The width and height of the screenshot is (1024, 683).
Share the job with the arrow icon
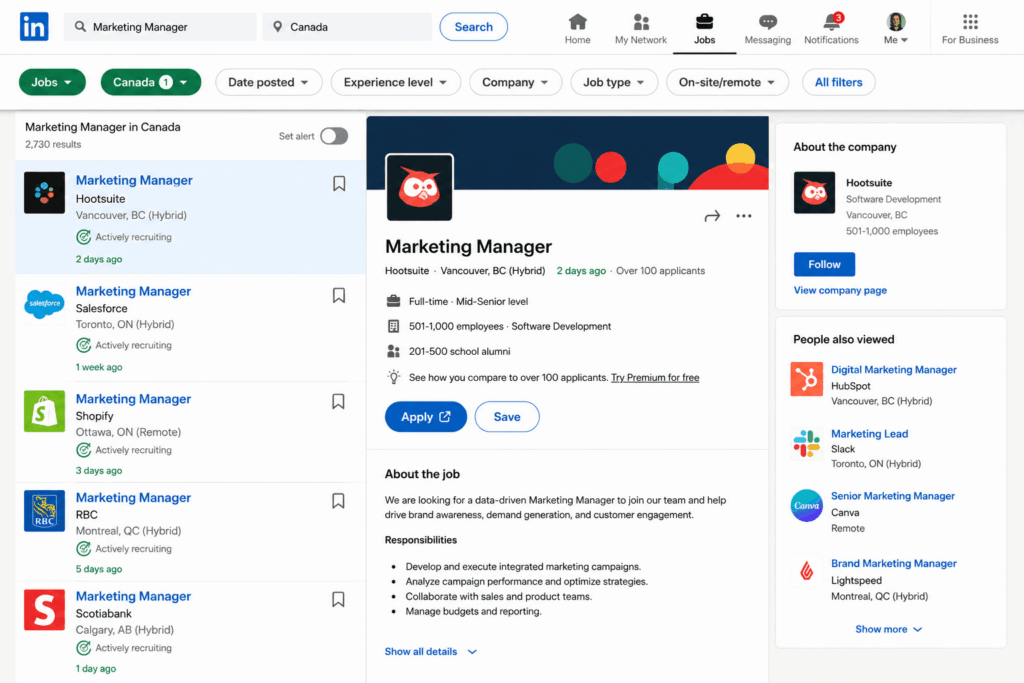coord(712,216)
